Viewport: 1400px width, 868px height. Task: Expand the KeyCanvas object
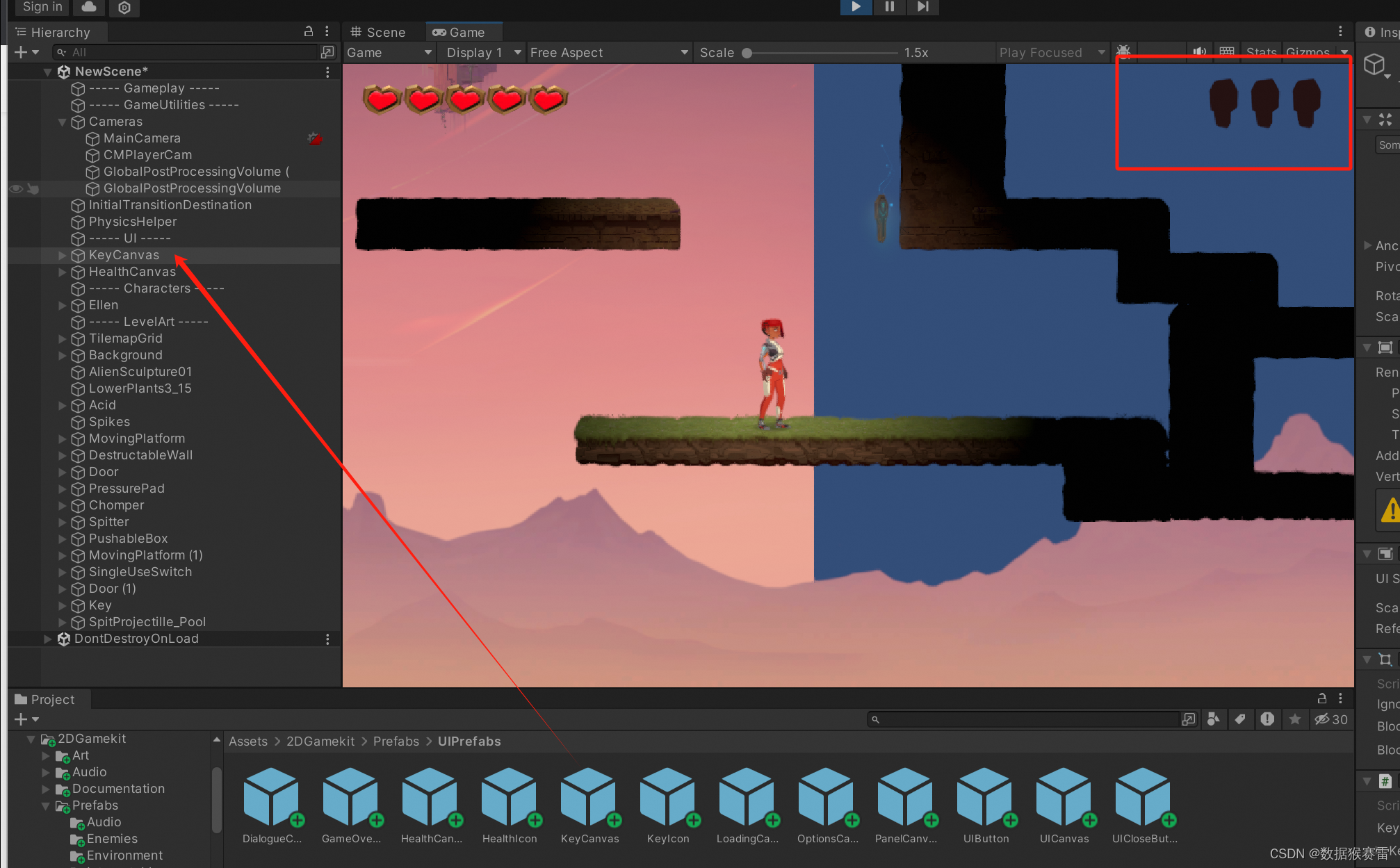pos(62,255)
